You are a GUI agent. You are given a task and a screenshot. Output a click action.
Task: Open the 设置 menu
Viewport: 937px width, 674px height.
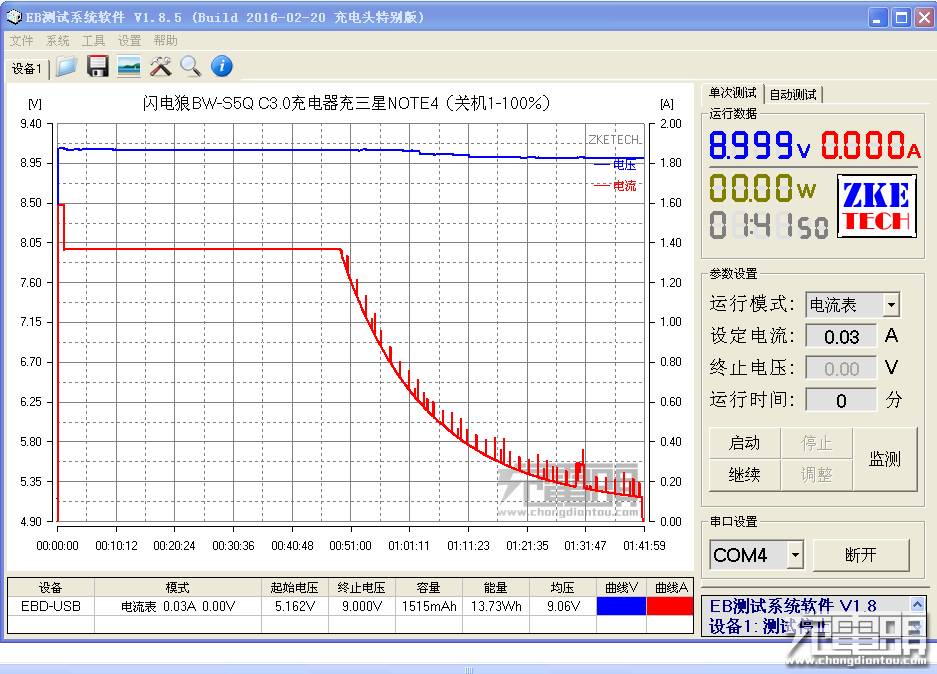point(129,41)
